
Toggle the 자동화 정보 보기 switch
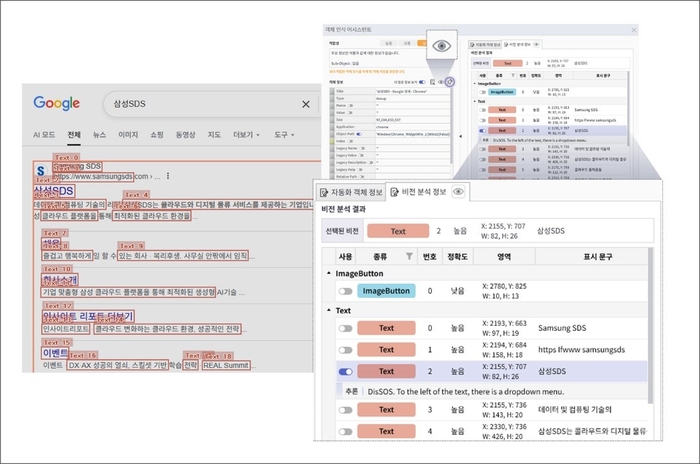coord(422,82)
